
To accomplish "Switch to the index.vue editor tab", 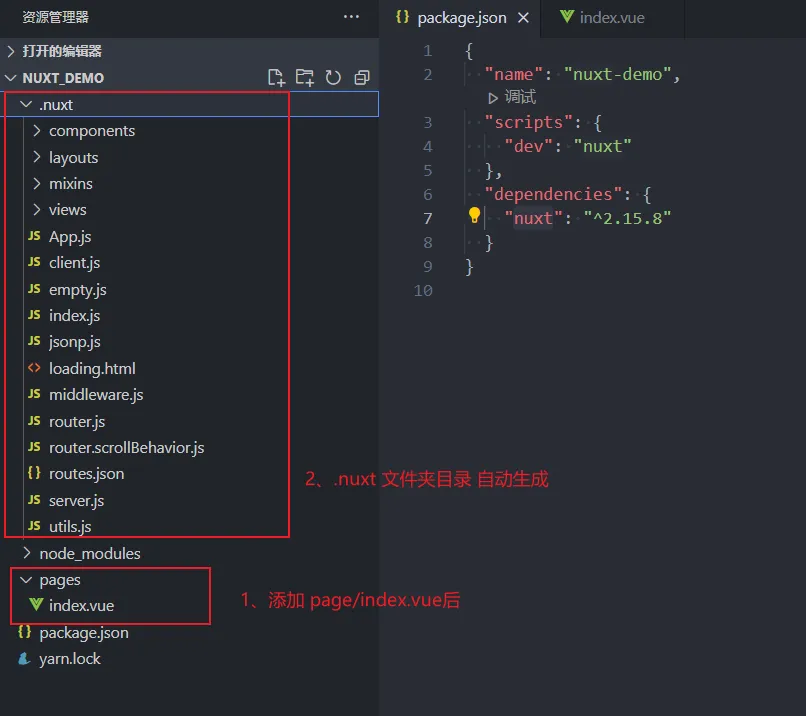I will [613, 18].
